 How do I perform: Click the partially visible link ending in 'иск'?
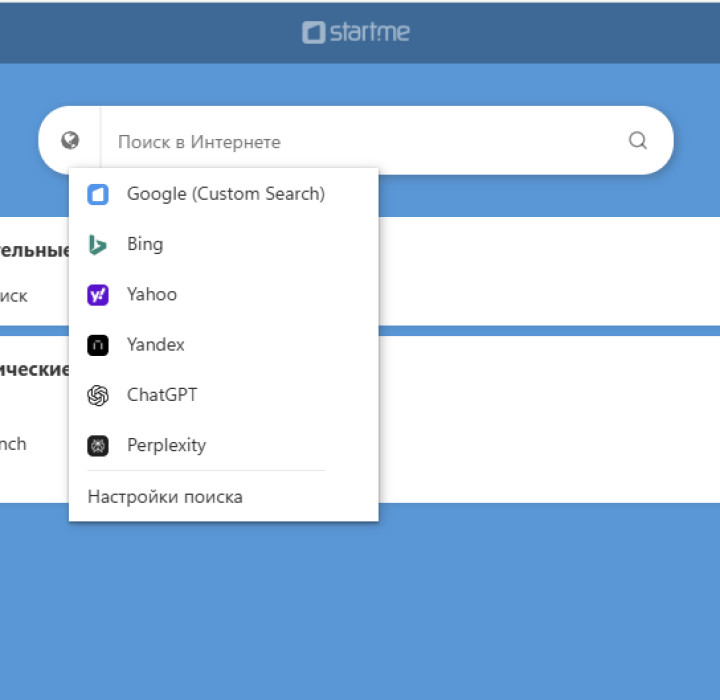pos(14,296)
